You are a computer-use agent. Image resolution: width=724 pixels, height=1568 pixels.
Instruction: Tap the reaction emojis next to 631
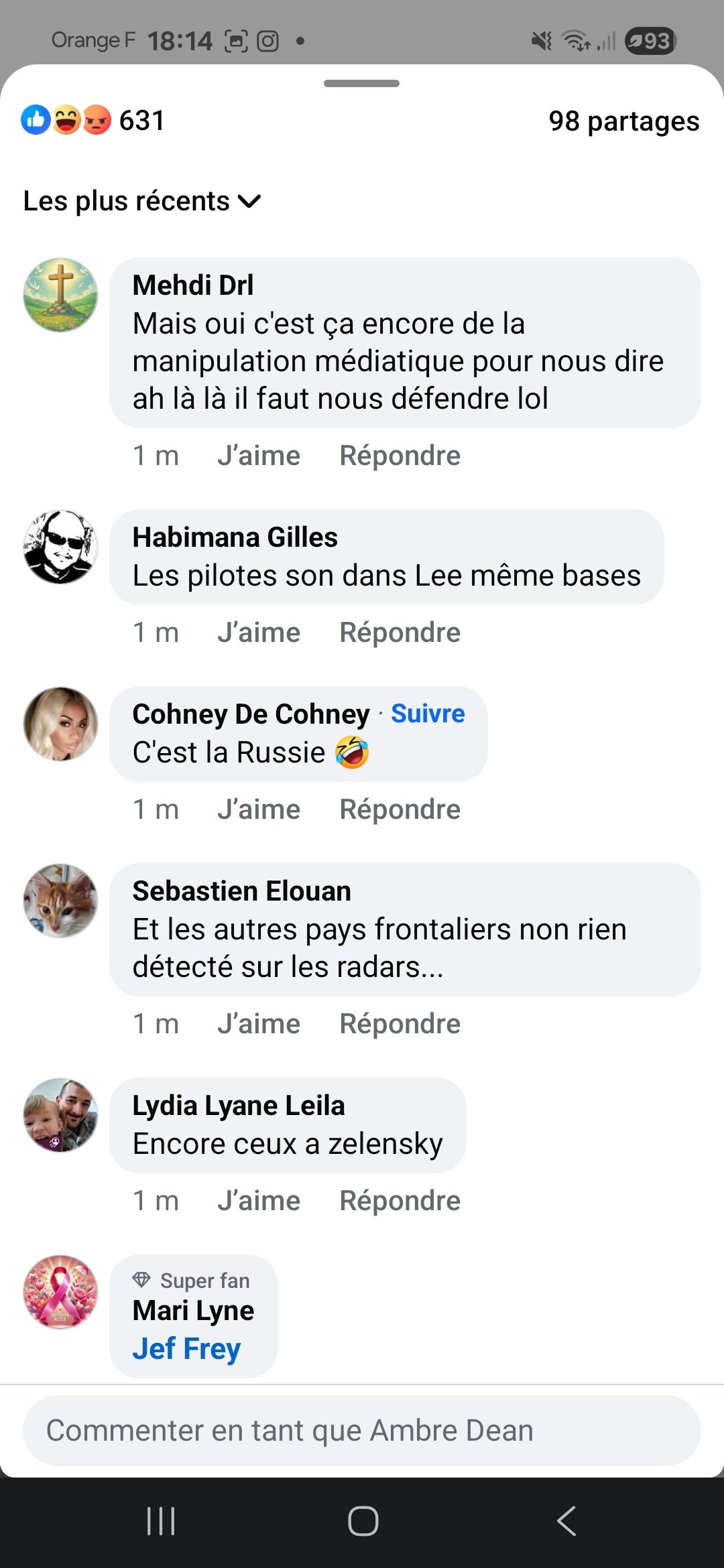66,121
